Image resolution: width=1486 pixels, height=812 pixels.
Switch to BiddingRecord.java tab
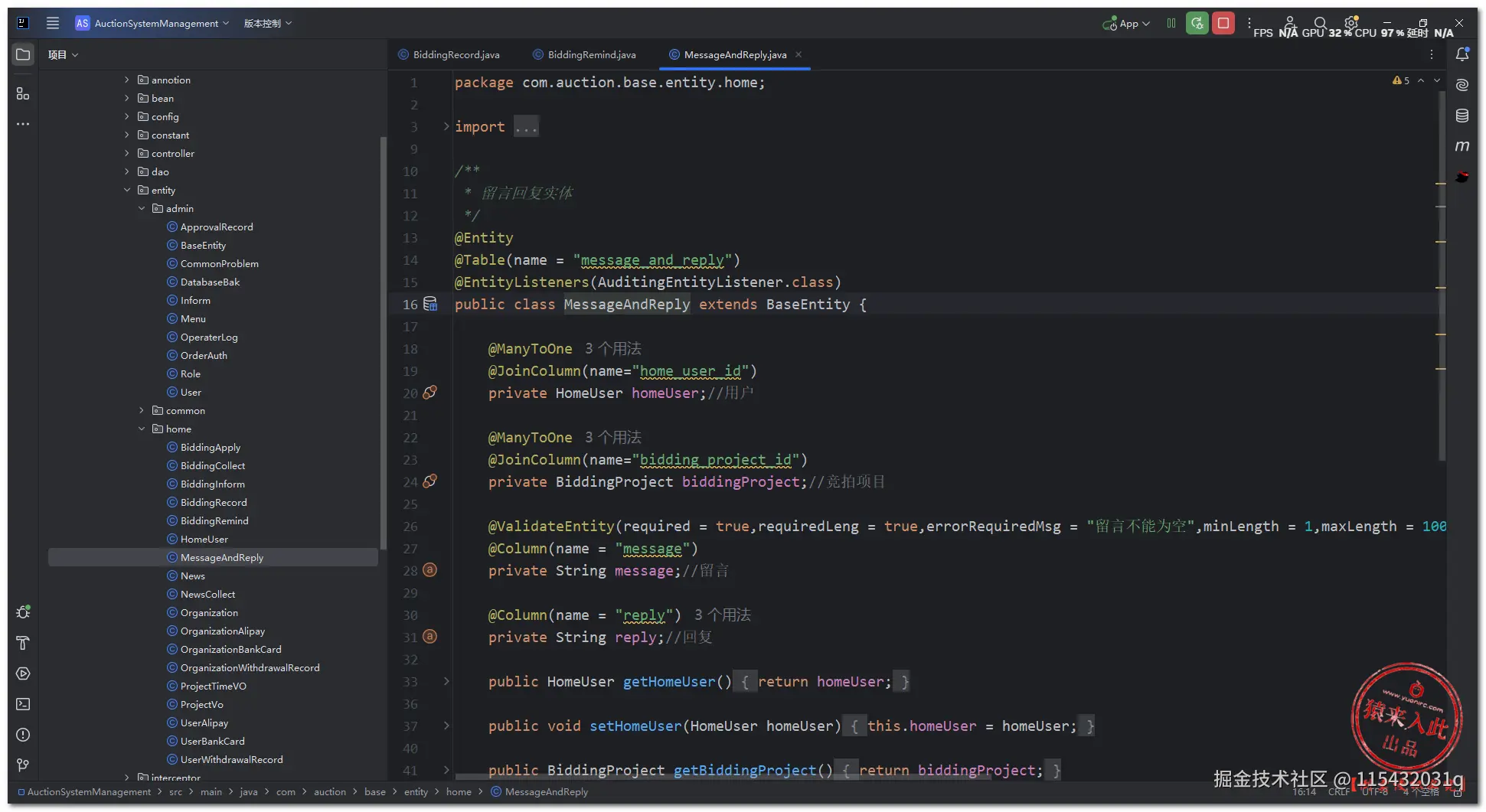pyautogui.click(x=449, y=54)
